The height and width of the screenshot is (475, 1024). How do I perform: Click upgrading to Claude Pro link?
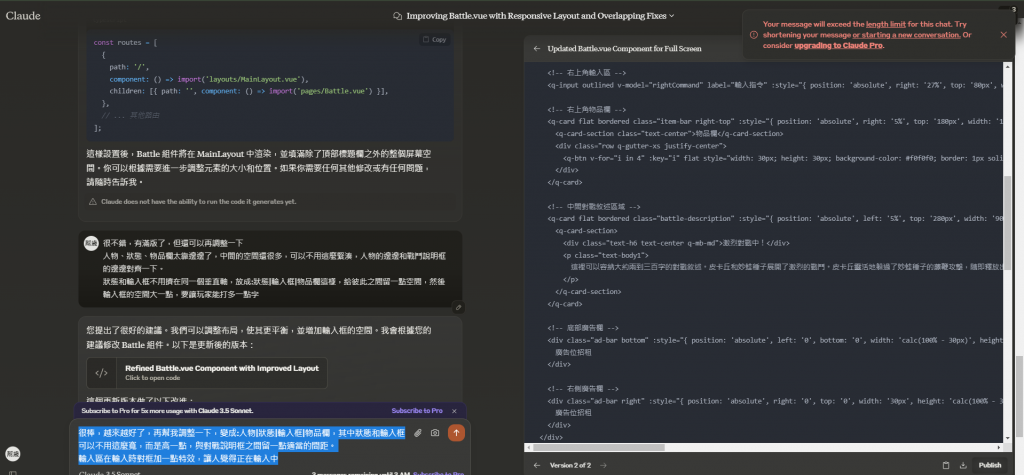click(838, 46)
